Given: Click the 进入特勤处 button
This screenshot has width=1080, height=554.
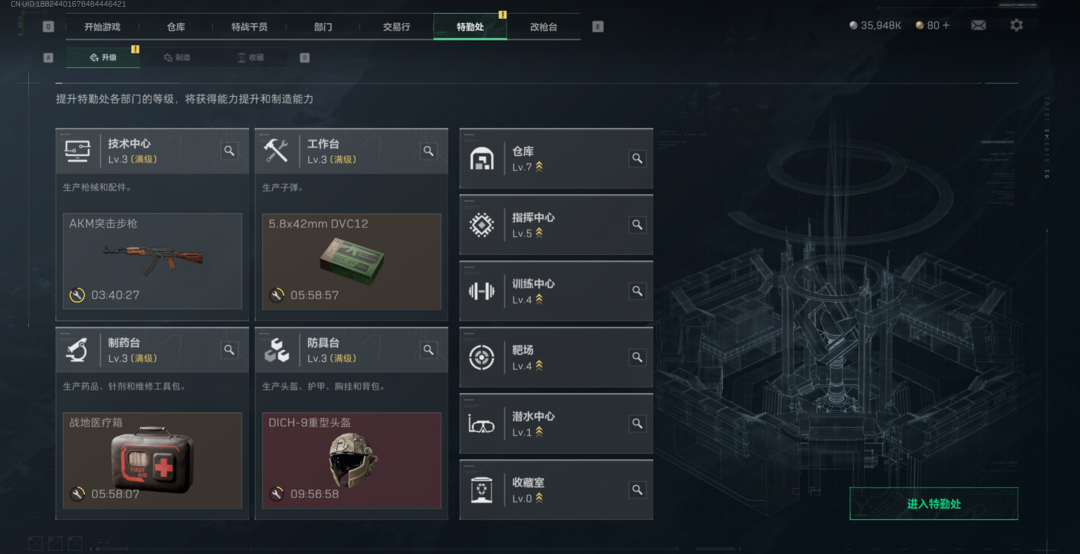Looking at the screenshot, I should (933, 504).
